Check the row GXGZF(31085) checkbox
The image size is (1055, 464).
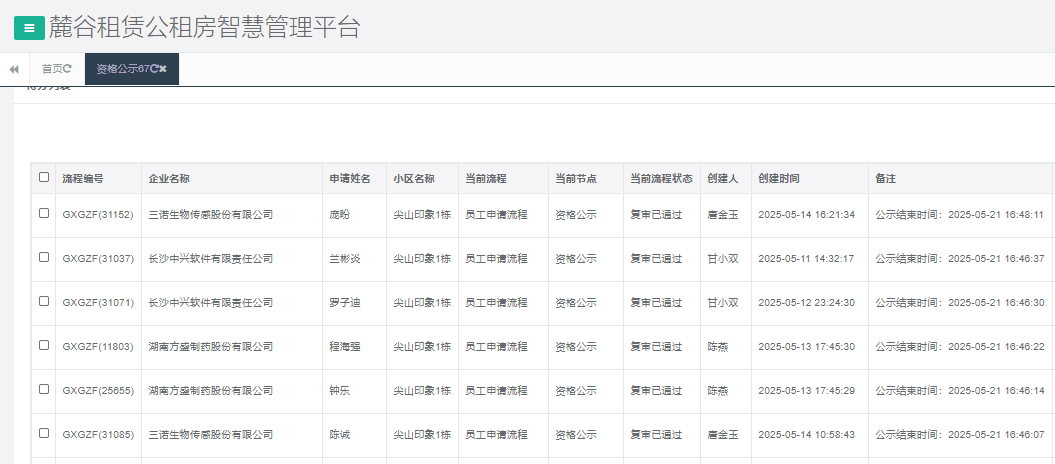(x=44, y=433)
